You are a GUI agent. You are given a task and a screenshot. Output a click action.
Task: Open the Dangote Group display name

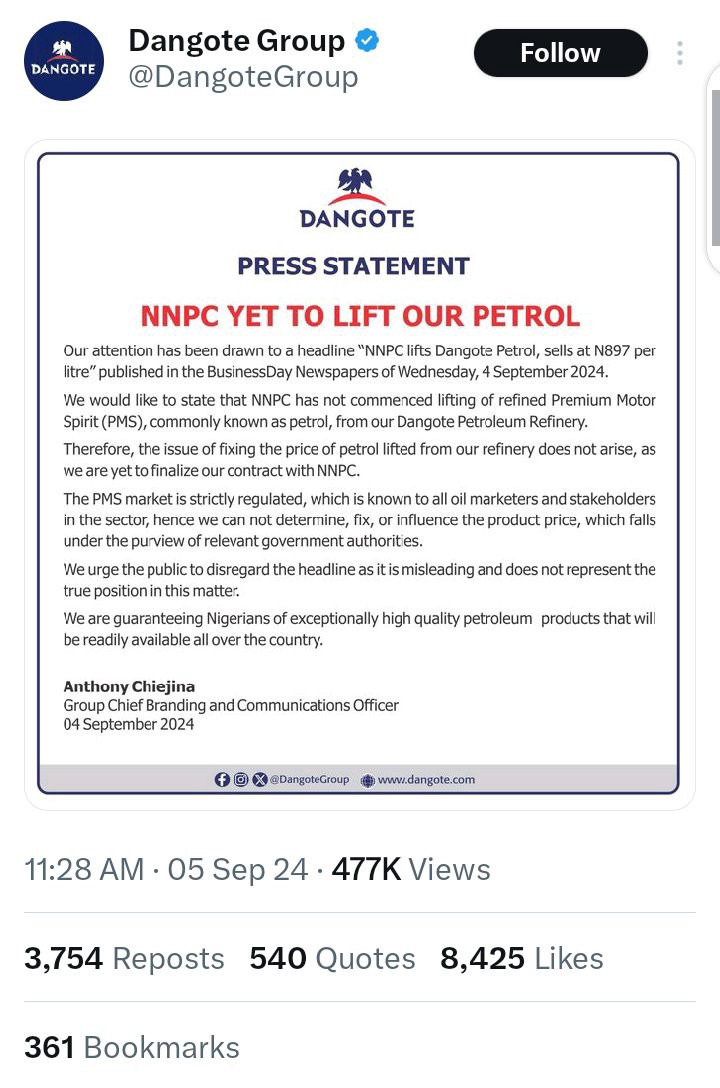pyautogui.click(x=237, y=40)
